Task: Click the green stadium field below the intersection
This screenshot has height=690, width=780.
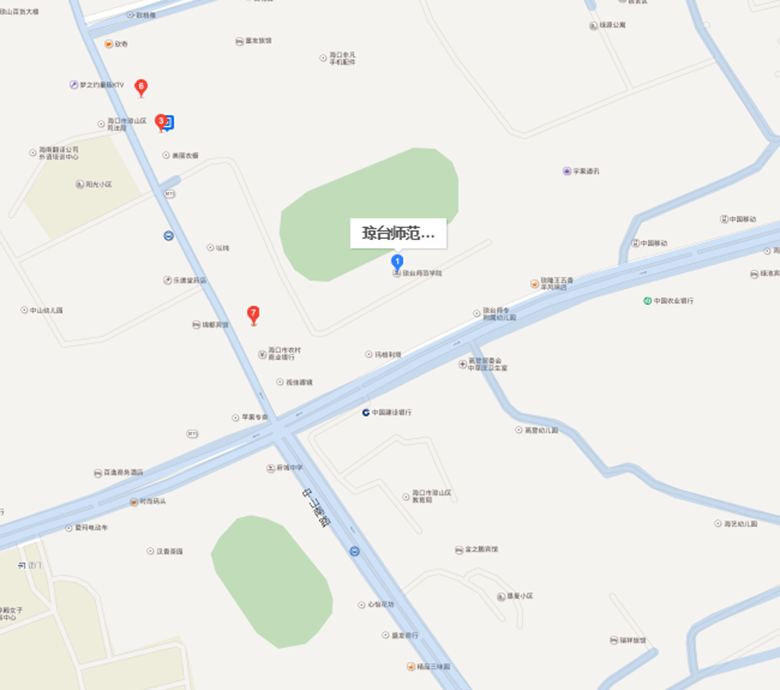Action: (x=272, y=581)
